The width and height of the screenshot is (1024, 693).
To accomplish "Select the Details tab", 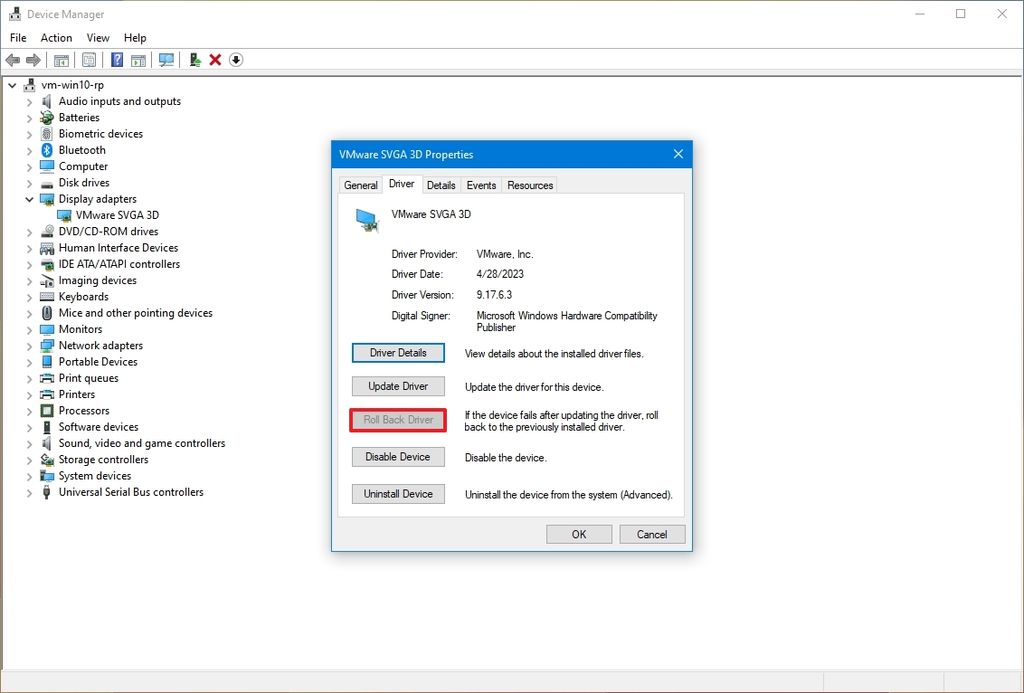I will point(441,185).
